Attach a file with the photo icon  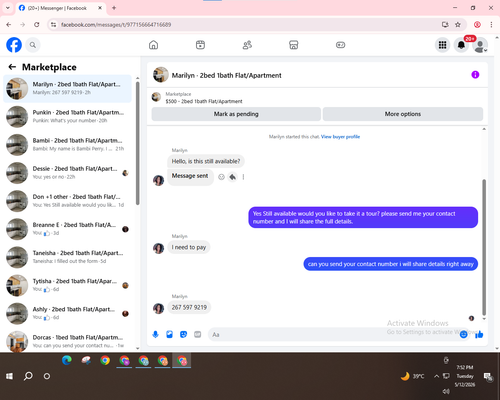169,334
